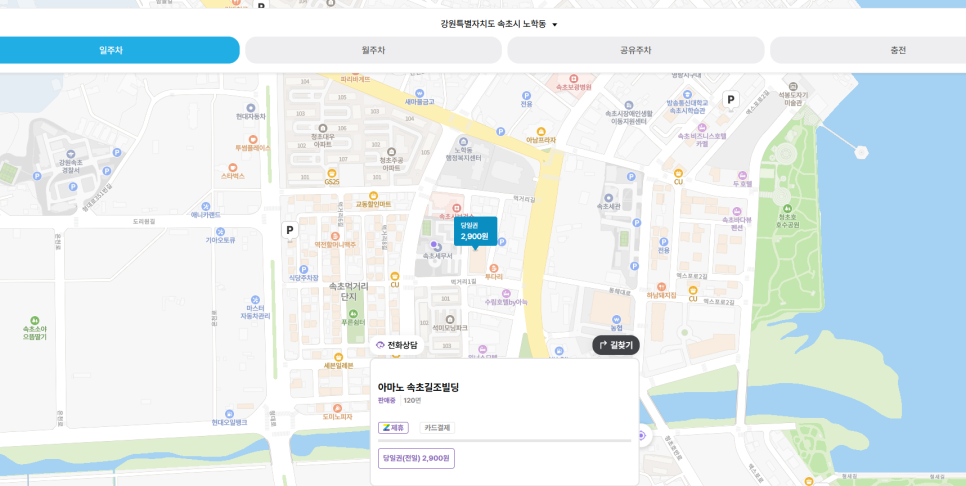The width and height of the screenshot is (966, 486).
Task: Click the P parking marker near 방송통신대학교
Action: point(731,99)
